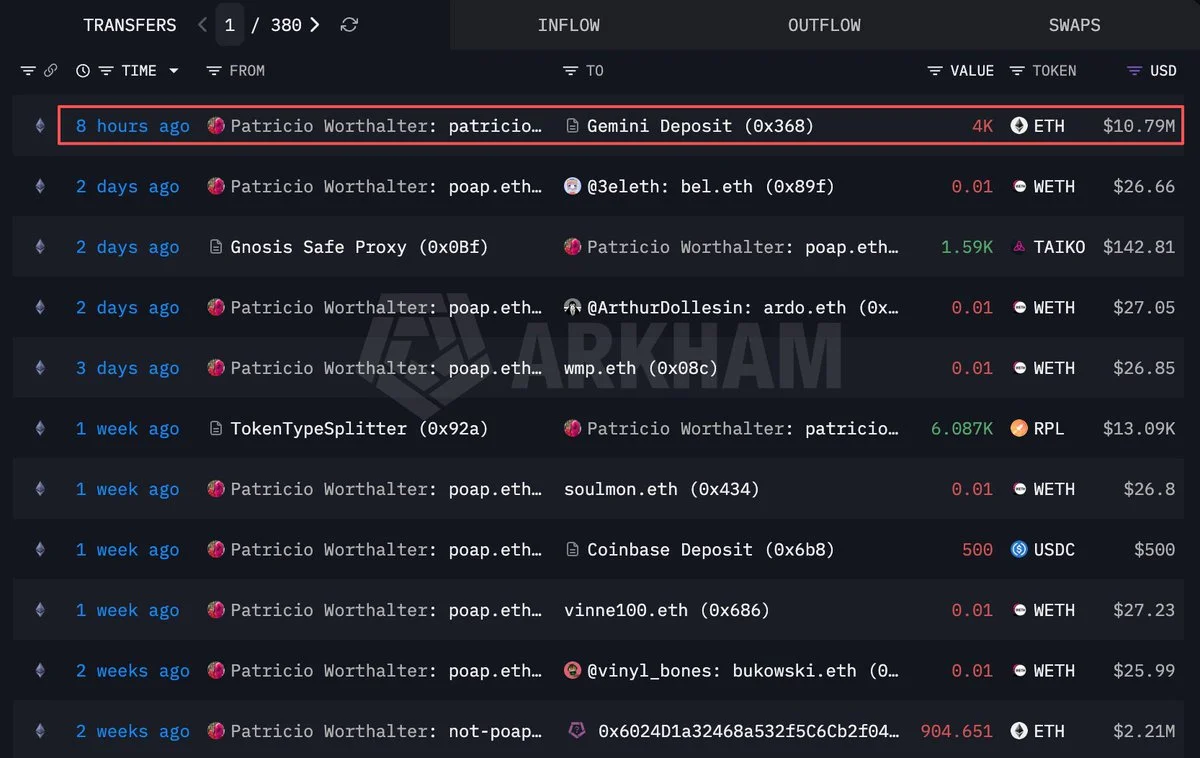Switch to the INFLOW tab
The height and width of the screenshot is (758, 1200).
click(569, 25)
